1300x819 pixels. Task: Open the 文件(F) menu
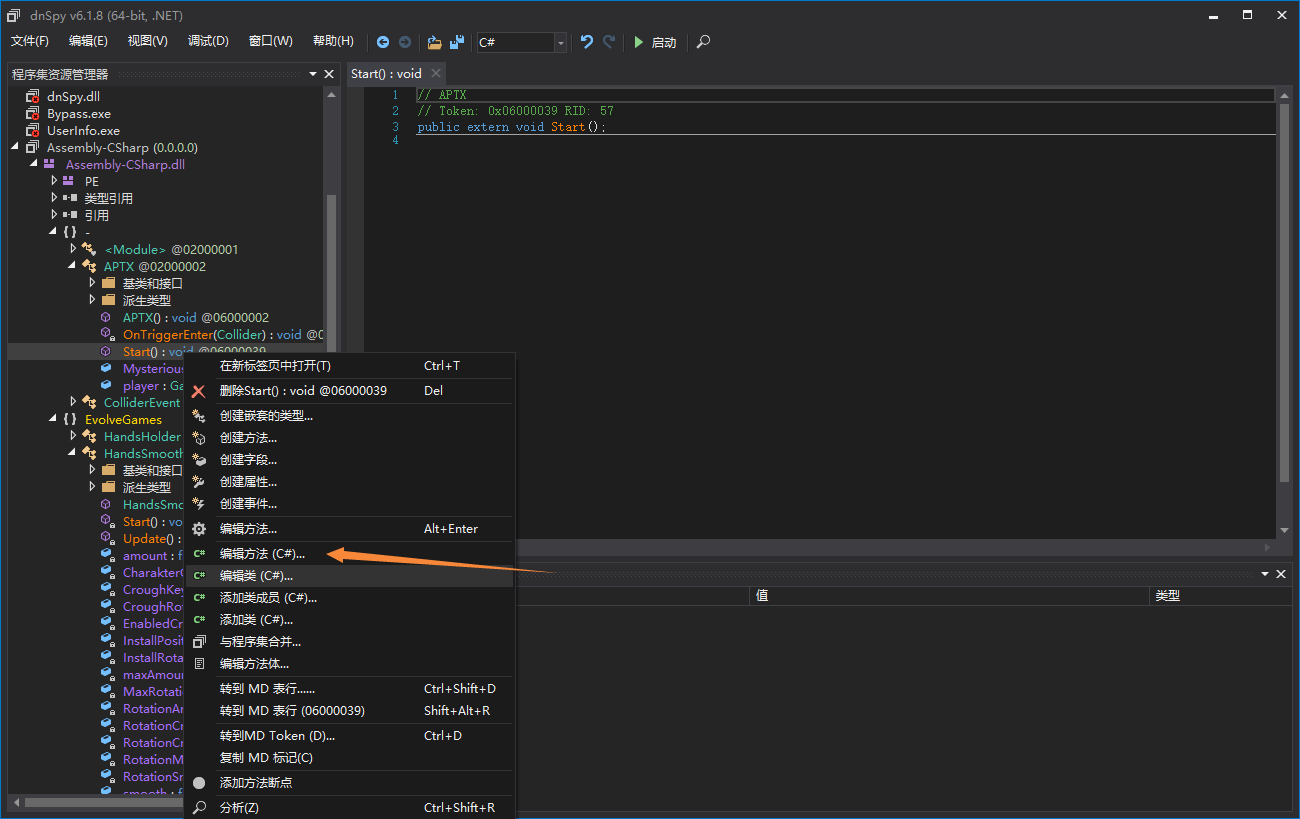30,41
